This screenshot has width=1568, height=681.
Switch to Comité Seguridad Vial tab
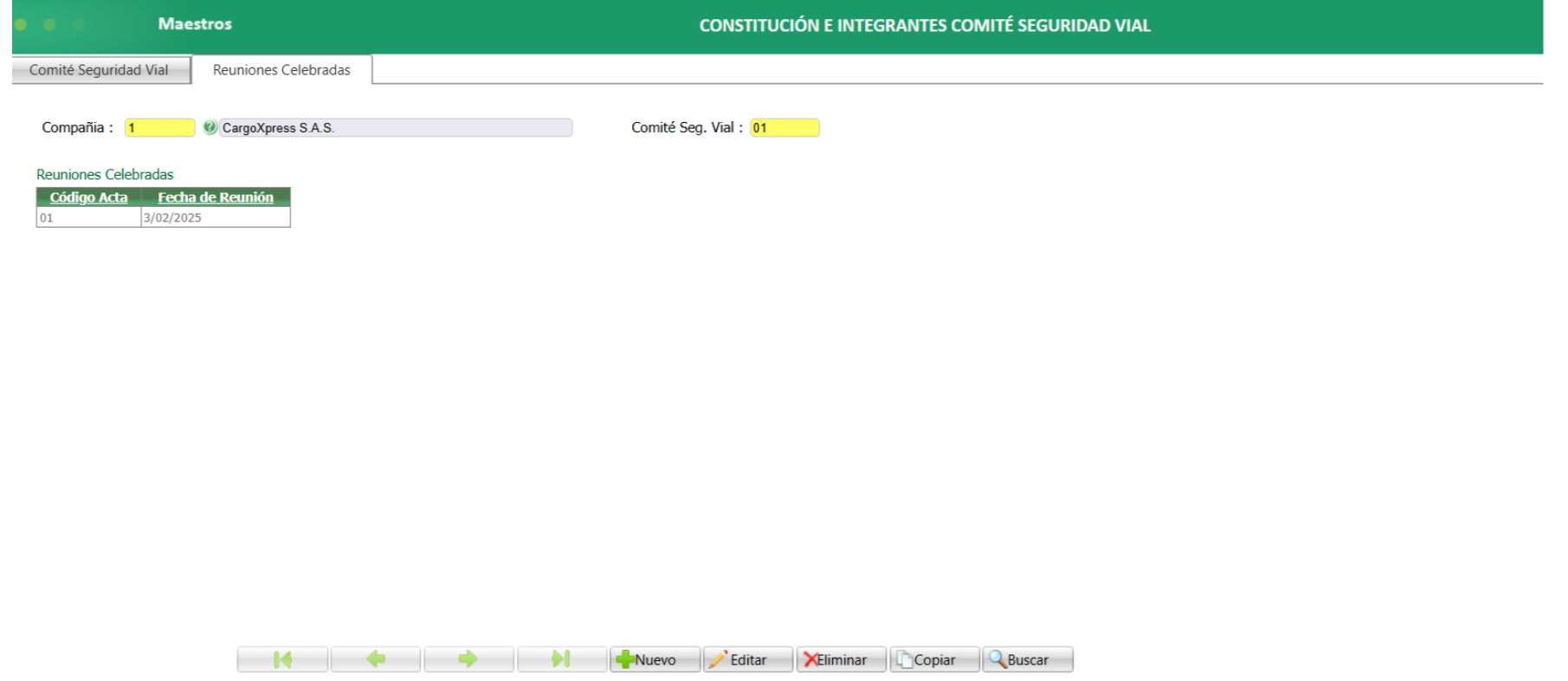click(x=100, y=70)
